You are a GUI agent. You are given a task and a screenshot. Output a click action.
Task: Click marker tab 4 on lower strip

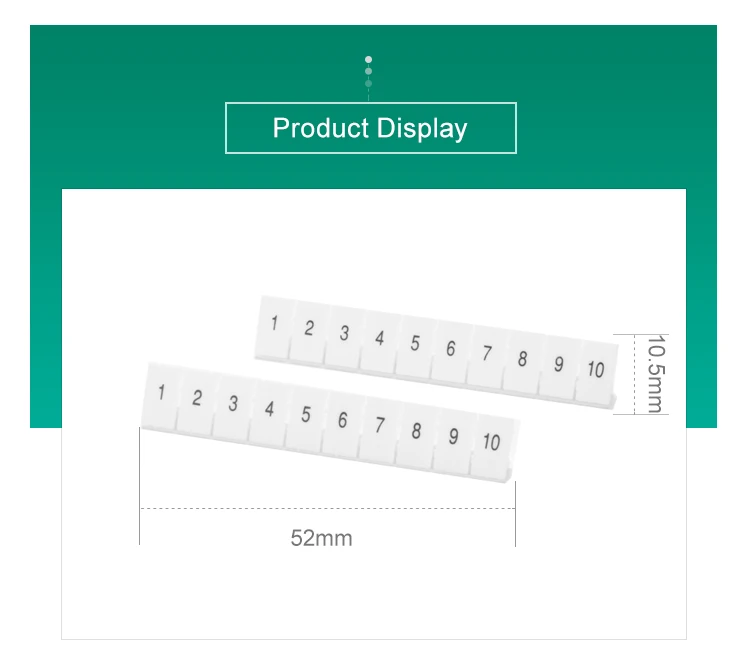(269, 412)
